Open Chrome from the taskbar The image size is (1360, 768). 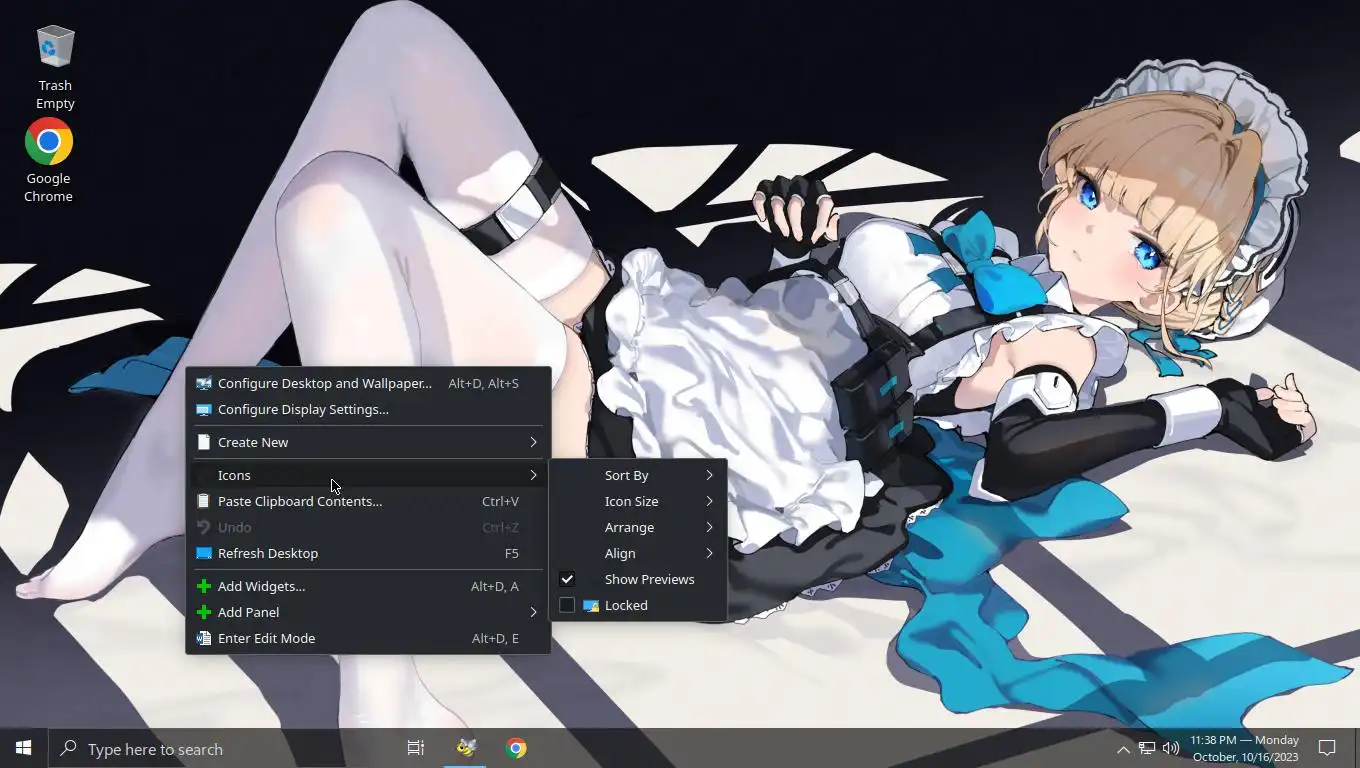tap(516, 748)
